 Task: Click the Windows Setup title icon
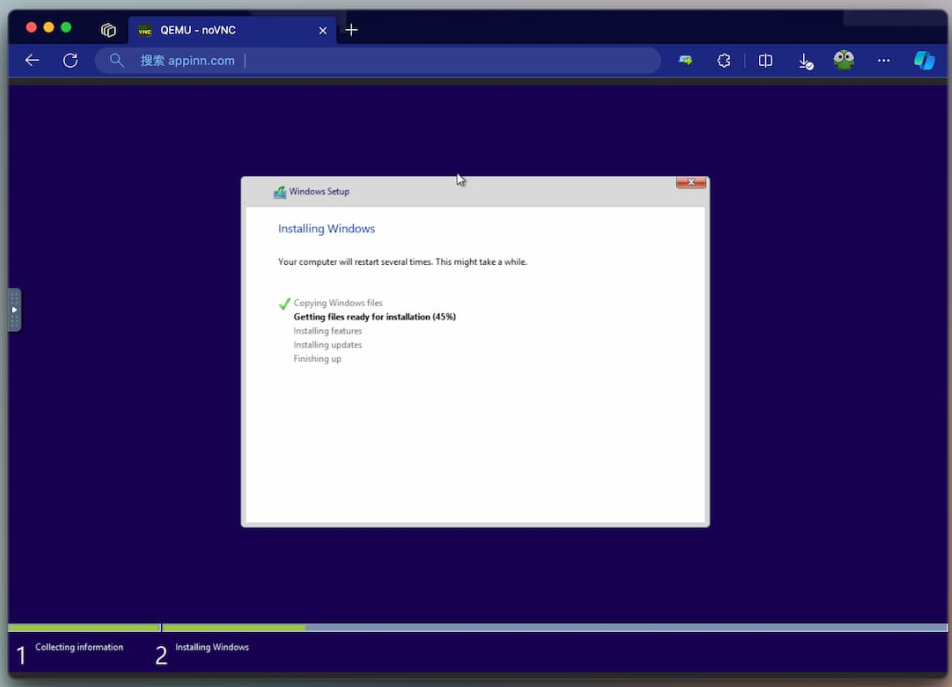[x=280, y=192]
